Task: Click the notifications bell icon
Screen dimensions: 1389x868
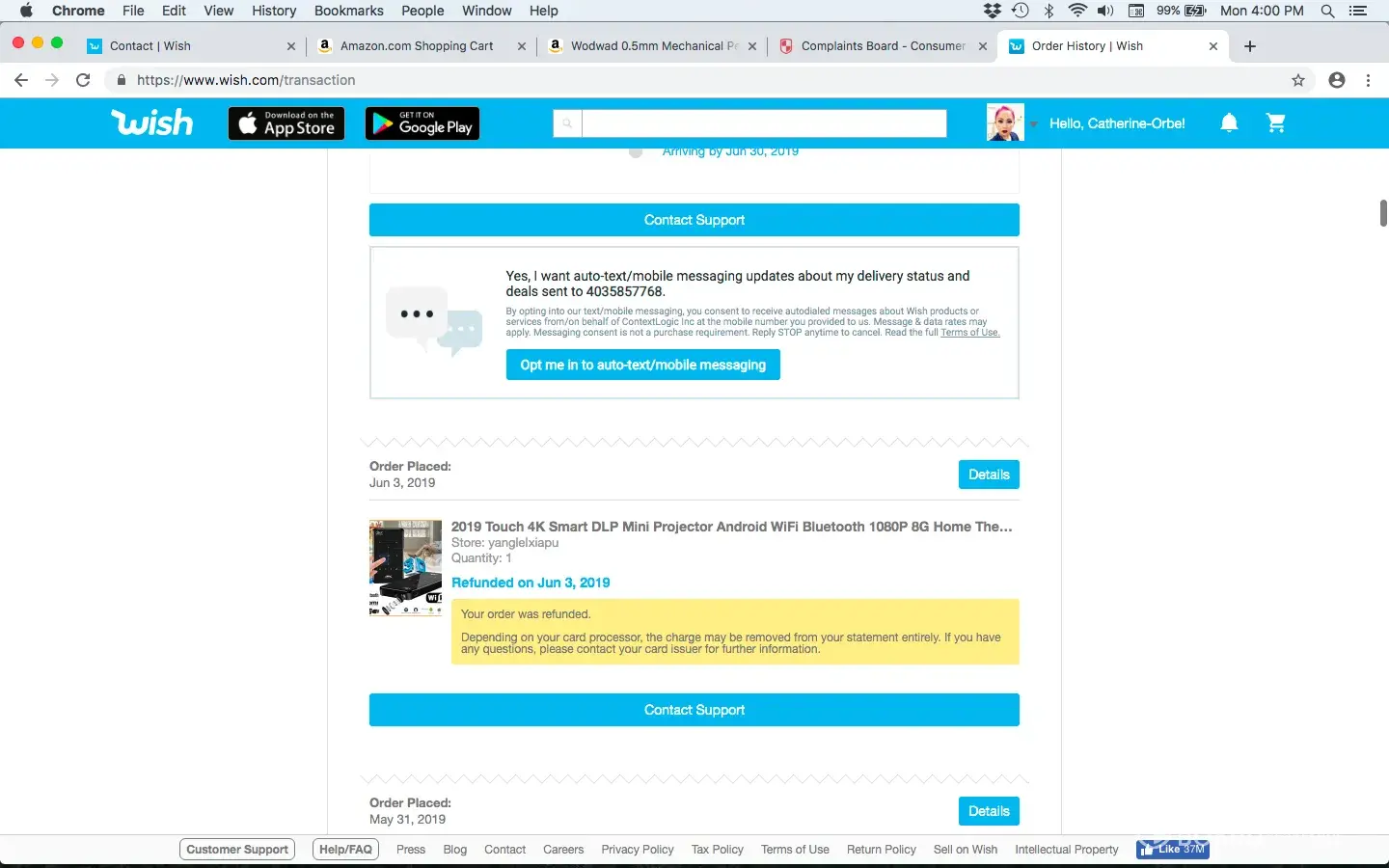Action: click(1229, 122)
